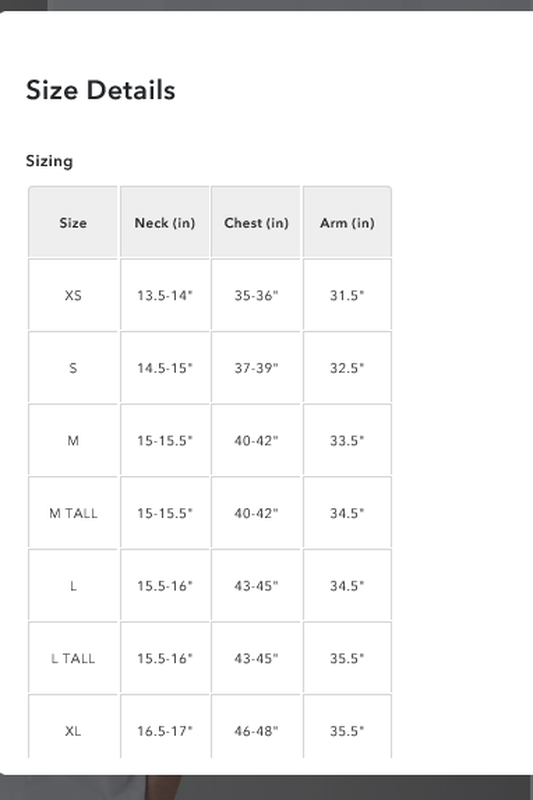Click the Neck (in) column header

(165, 222)
